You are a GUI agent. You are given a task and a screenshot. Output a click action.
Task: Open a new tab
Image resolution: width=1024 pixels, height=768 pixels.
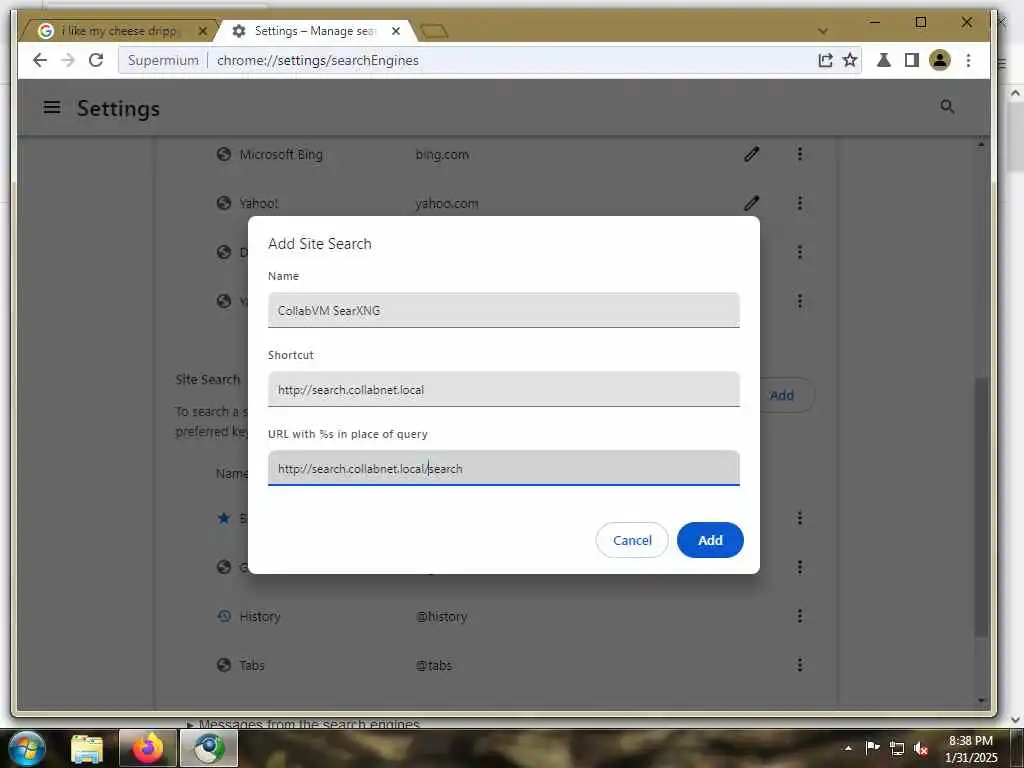434,31
